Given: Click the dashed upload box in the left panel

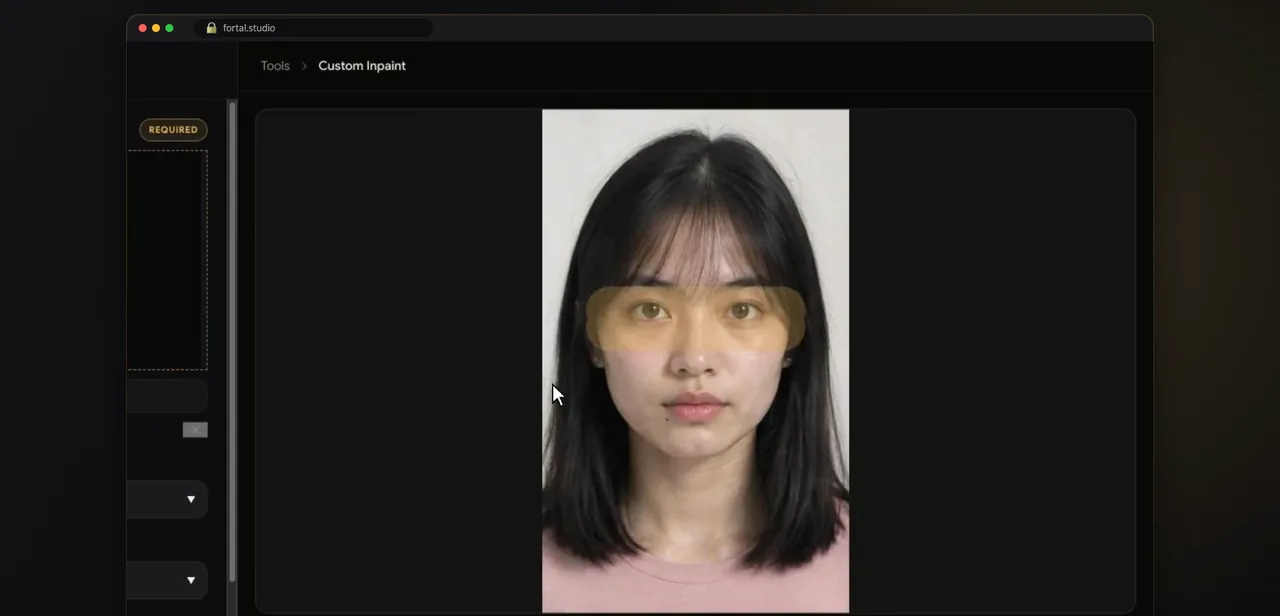Looking at the screenshot, I should tap(167, 260).
